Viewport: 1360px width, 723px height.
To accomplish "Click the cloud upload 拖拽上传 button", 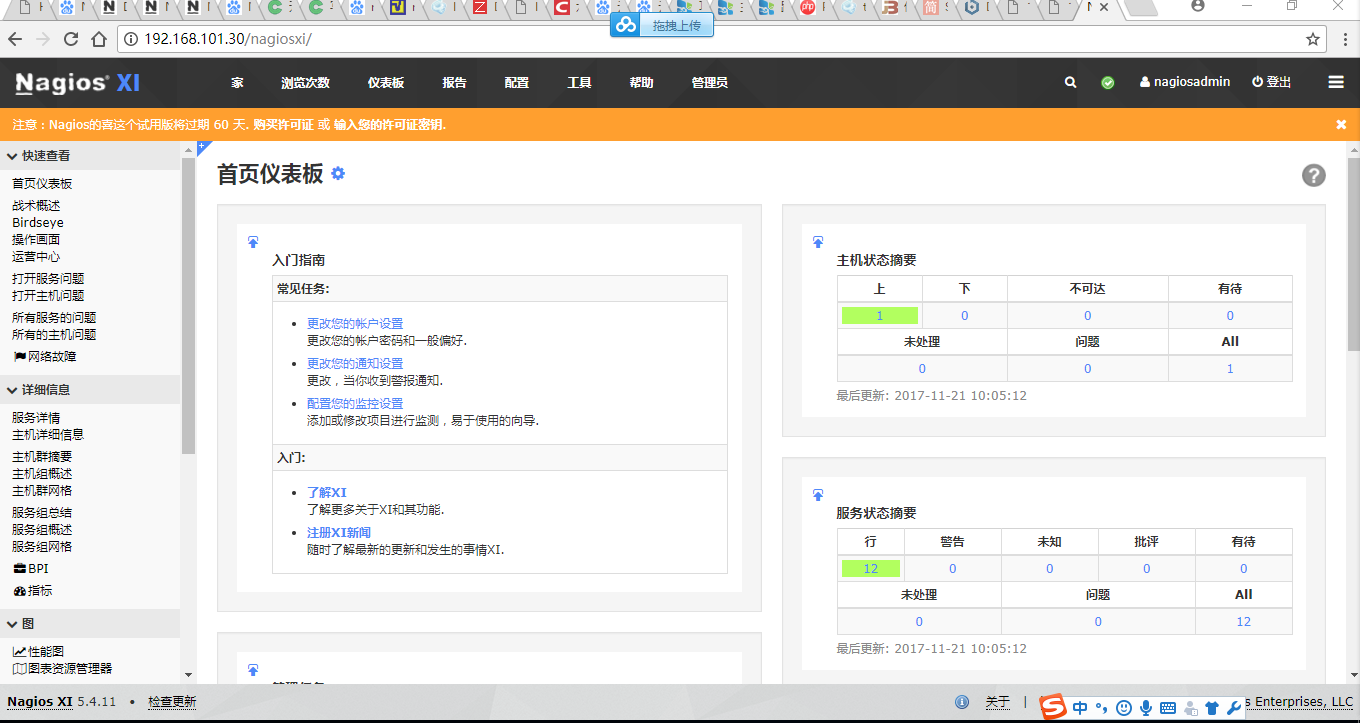I will 662,25.
